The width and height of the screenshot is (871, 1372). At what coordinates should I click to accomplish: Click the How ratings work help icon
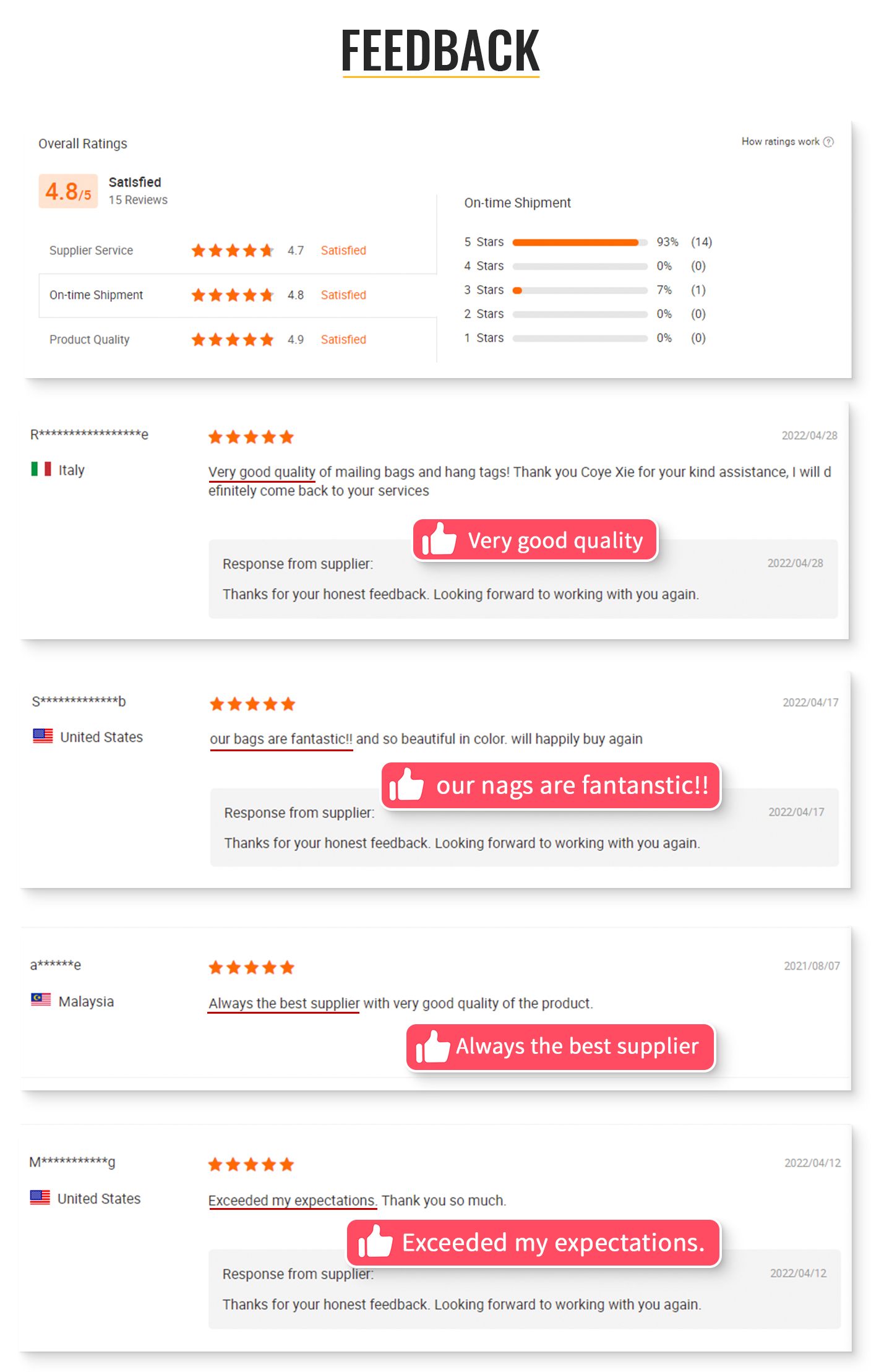click(828, 142)
